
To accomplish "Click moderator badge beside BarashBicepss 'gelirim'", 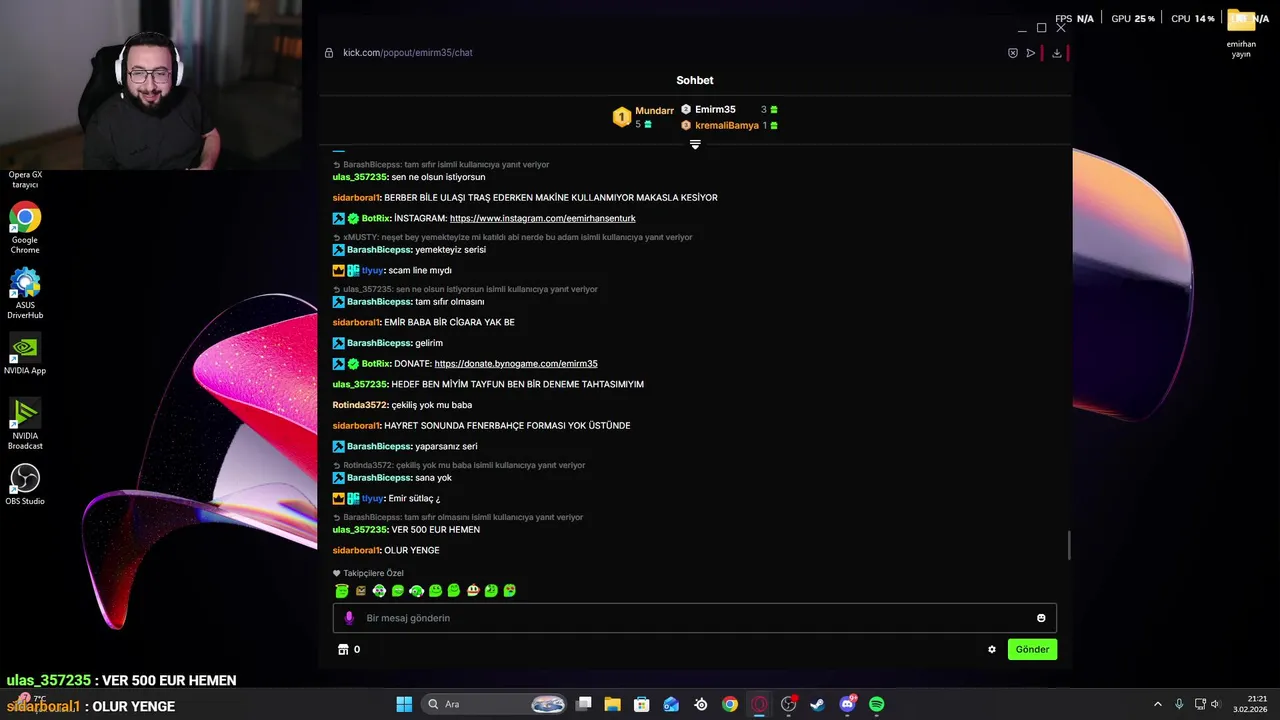I will pyautogui.click(x=339, y=343).
